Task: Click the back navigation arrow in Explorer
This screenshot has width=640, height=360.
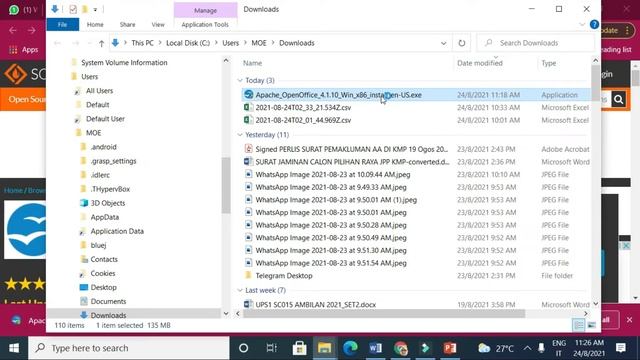Action: point(58,43)
